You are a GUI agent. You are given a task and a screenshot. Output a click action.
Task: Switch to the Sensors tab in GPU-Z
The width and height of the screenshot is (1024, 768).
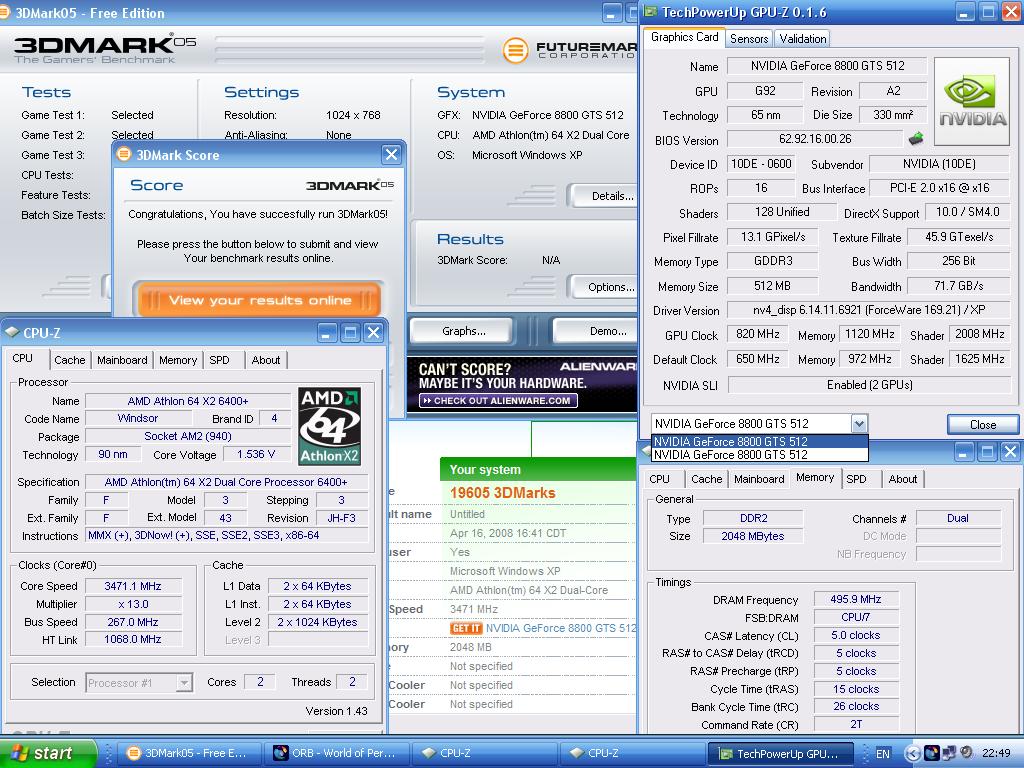748,39
